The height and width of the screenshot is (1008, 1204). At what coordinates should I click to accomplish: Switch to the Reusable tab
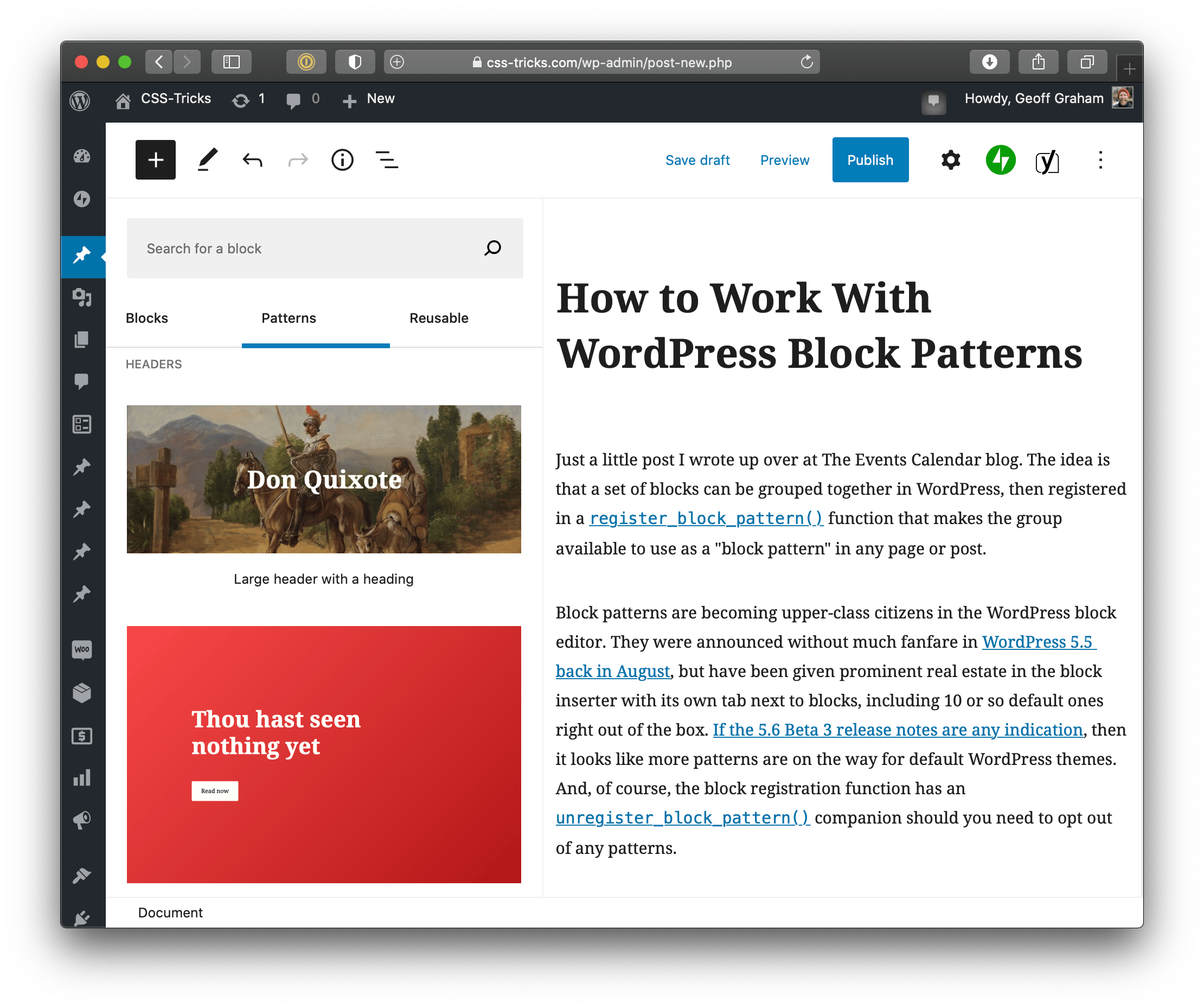(x=439, y=318)
